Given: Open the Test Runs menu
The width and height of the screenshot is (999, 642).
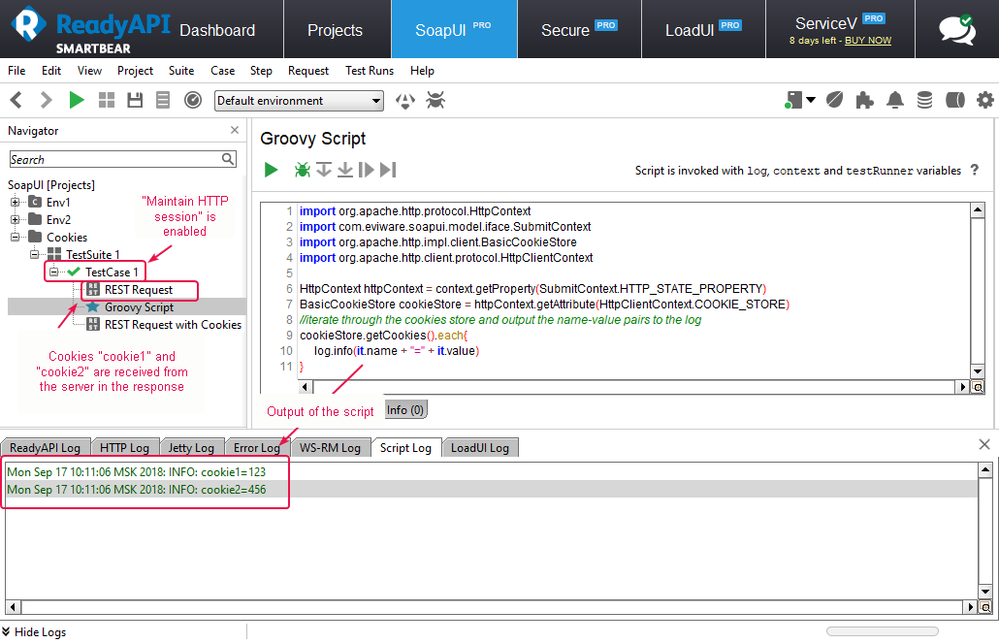Looking at the screenshot, I should (x=369, y=71).
